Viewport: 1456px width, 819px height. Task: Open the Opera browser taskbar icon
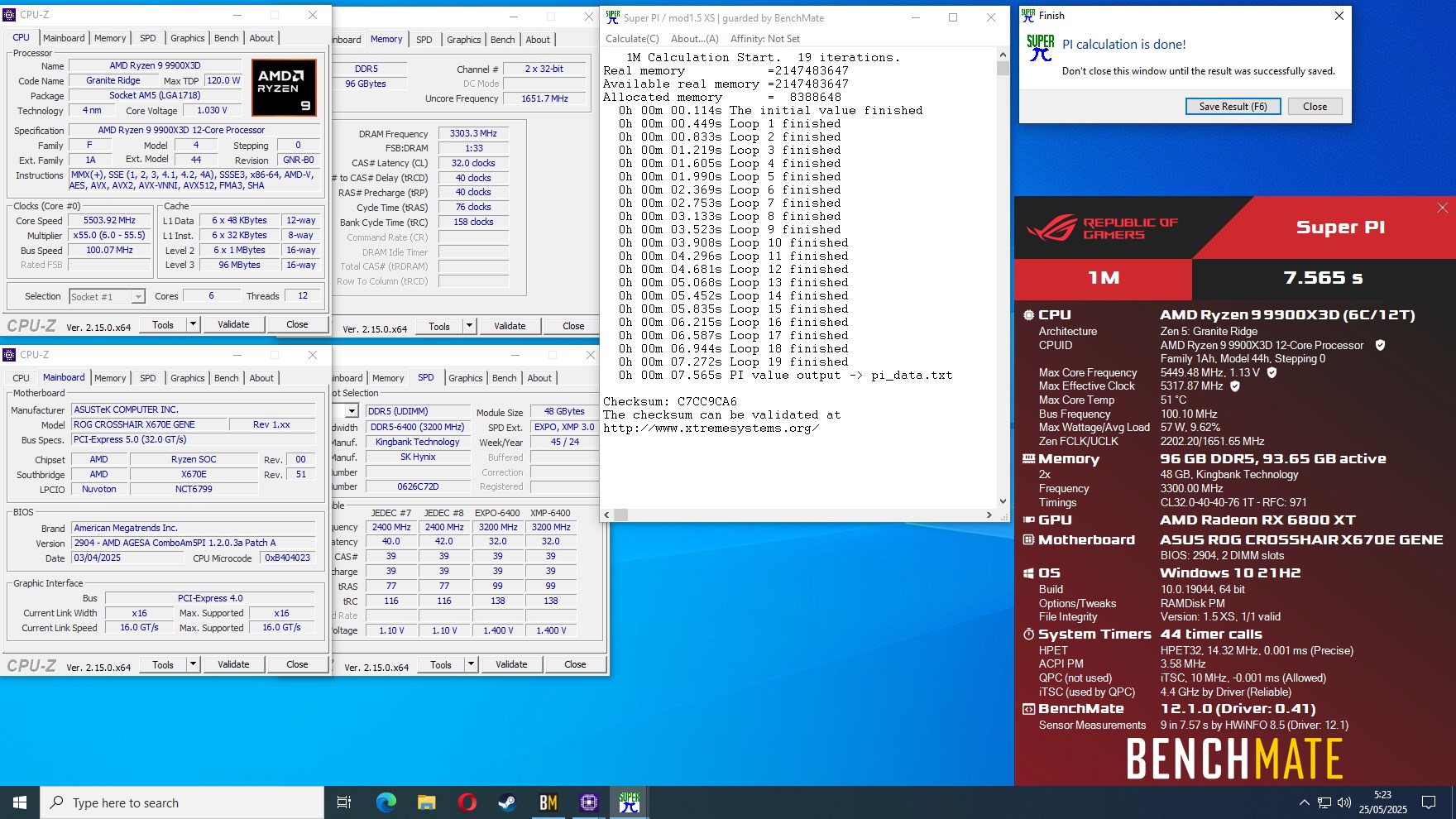467,802
